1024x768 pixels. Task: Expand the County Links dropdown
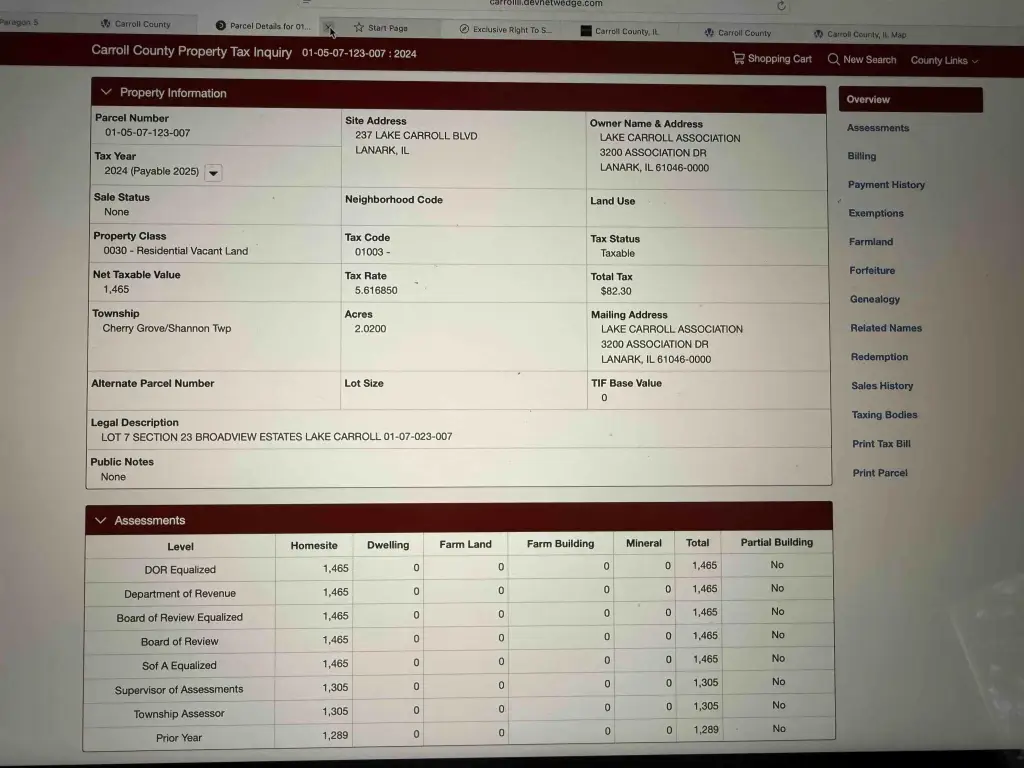[x=944, y=60]
